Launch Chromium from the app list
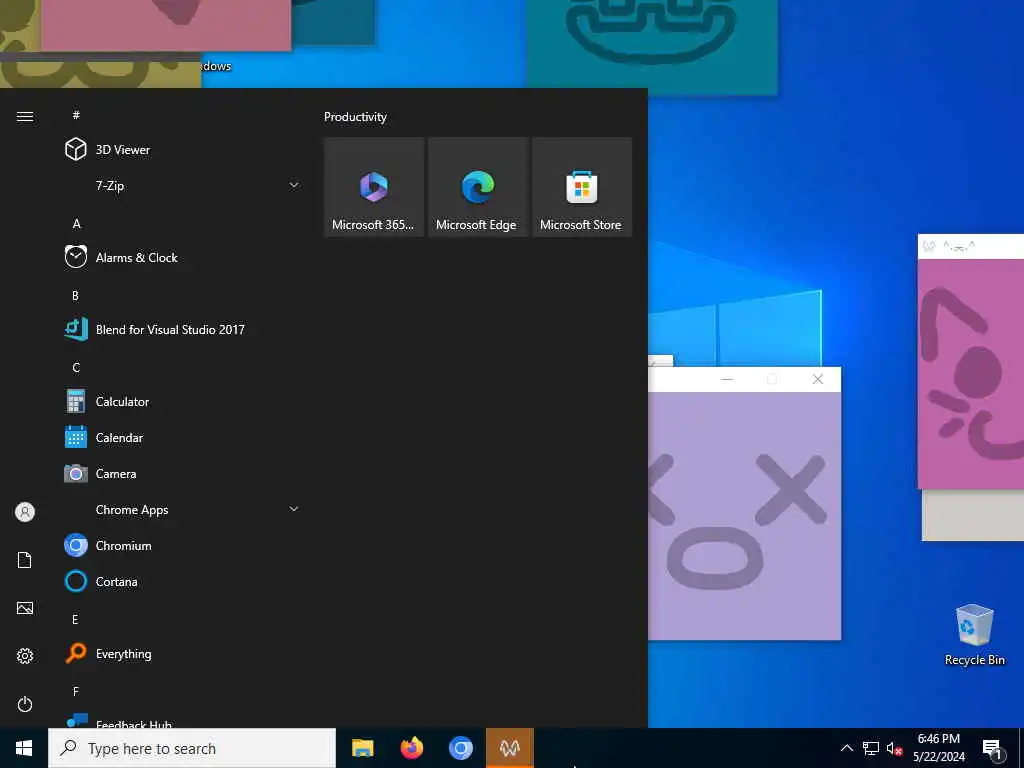Screen dimensions: 1024x768 123,545
